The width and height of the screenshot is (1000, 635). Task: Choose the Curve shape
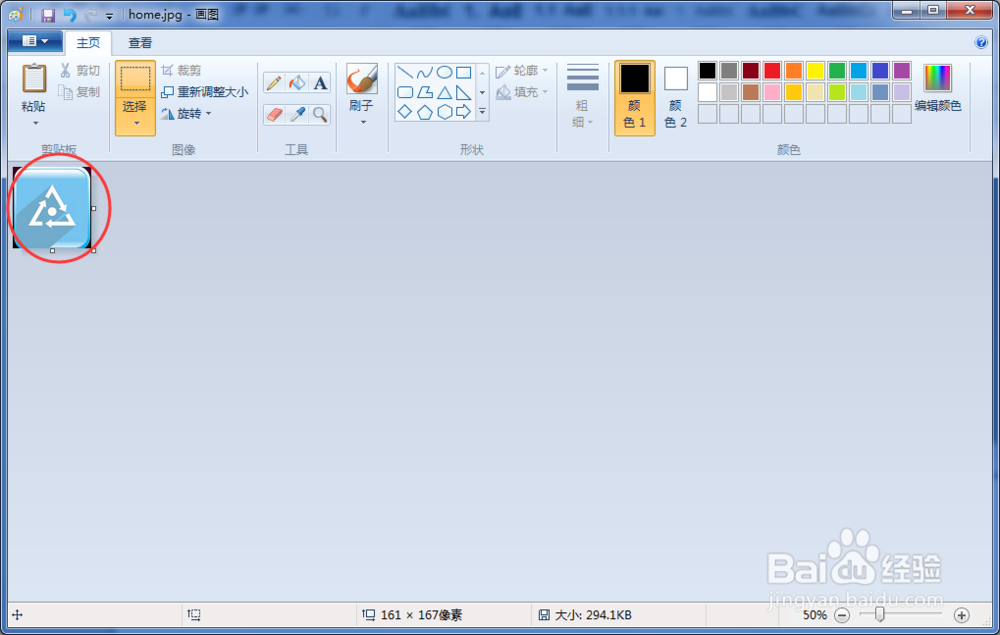click(x=425, y=72)
